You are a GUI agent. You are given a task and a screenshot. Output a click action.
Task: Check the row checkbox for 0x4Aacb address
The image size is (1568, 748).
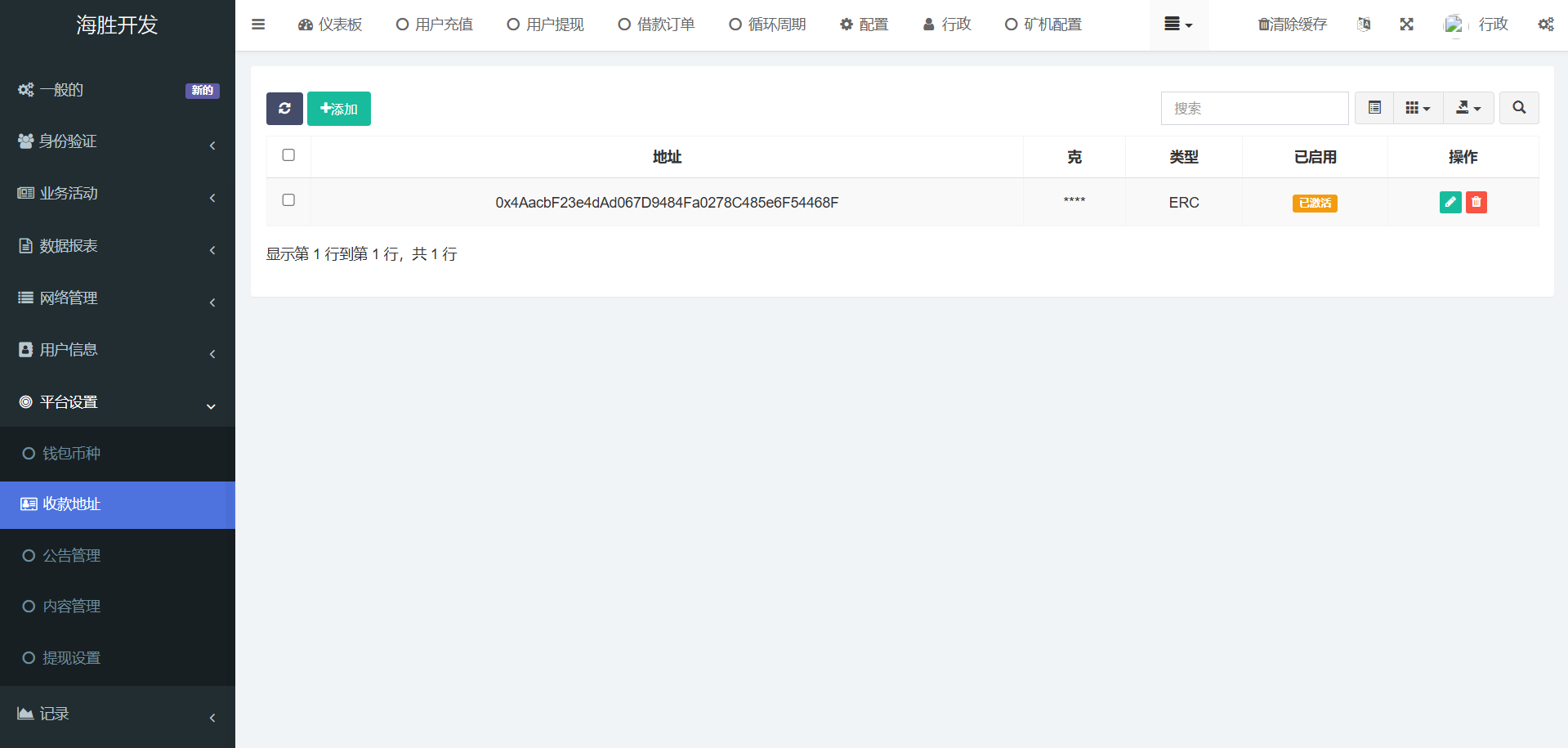click(x=288, y=200)
